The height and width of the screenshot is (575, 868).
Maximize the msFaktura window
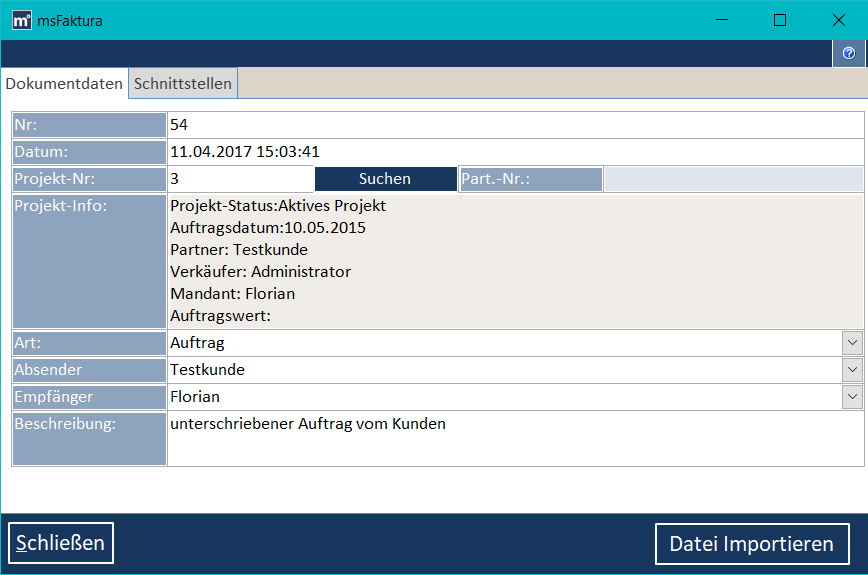point(780,20)
